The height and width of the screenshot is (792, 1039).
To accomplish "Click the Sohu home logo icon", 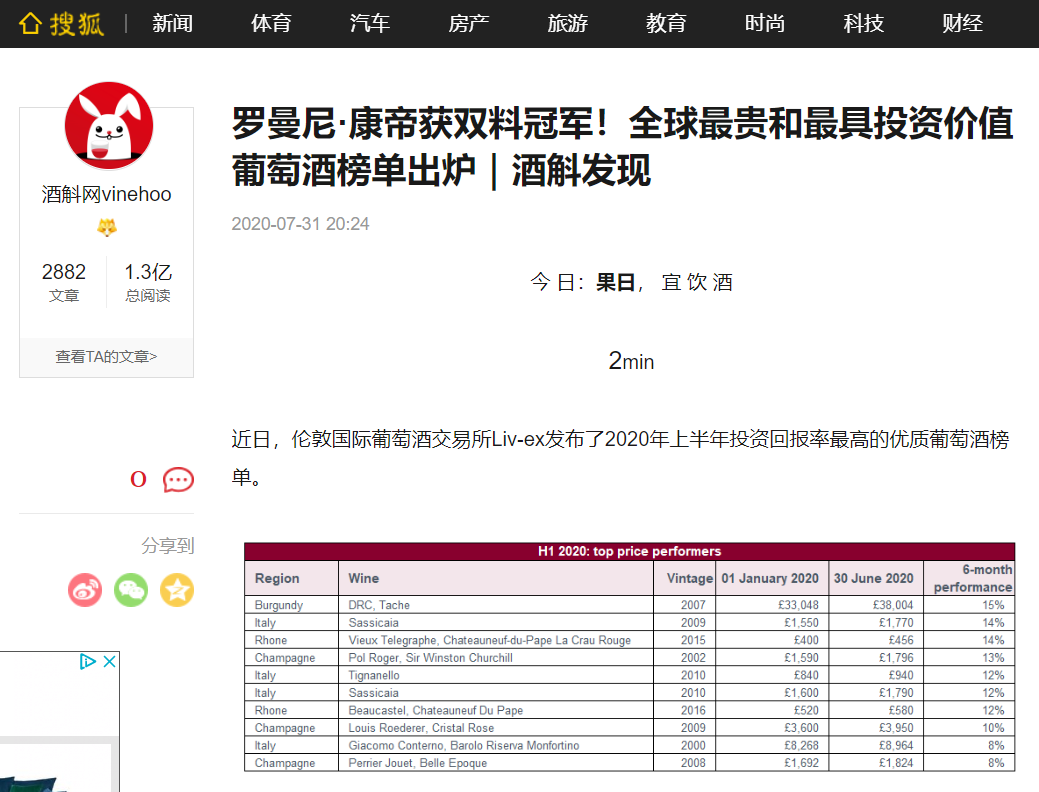I will click(60, 24).
